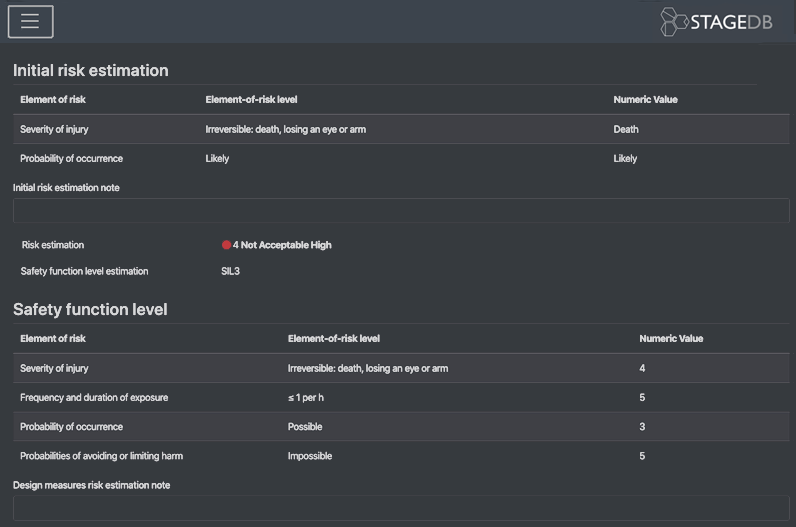Viewport: 796px width, 527px height.
Task: Click the "Possible" probability level cell
Action: click(305, 427)
